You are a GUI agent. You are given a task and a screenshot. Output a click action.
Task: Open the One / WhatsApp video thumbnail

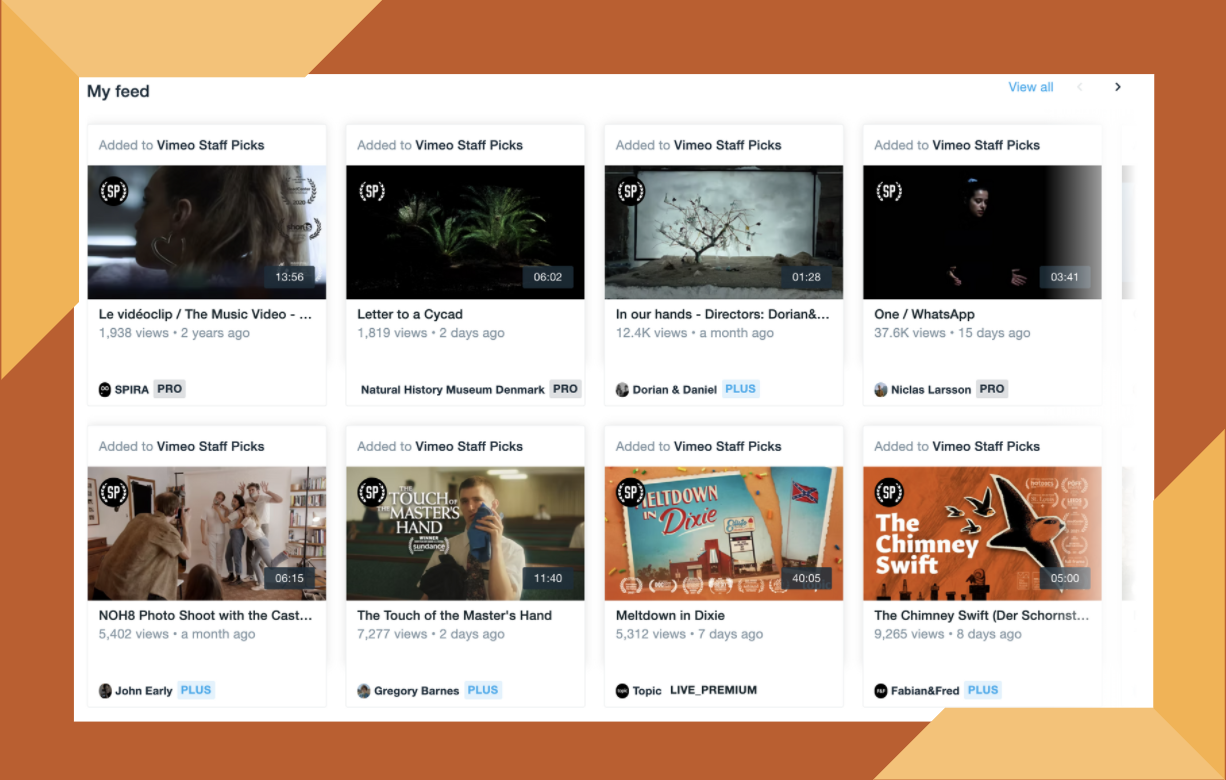pos(982,232)
